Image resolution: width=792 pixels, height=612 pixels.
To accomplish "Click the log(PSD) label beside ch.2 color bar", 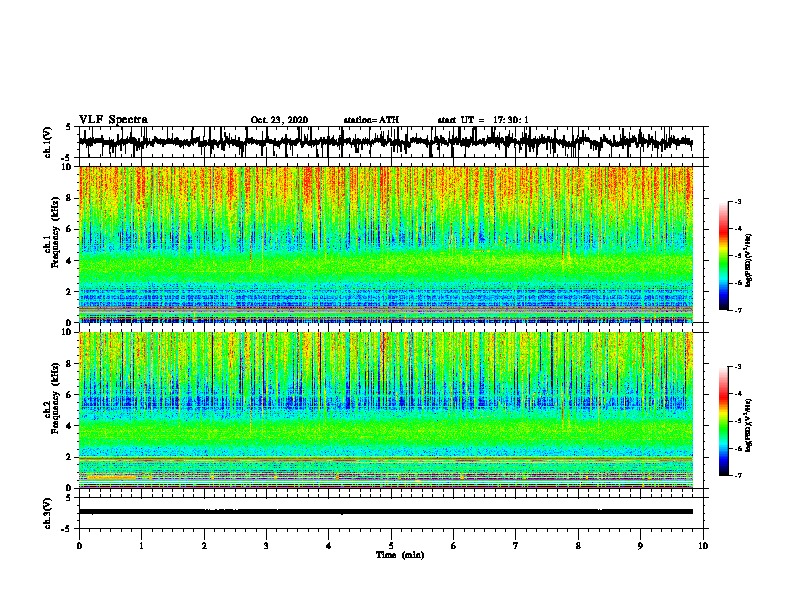I will click(x=749, y=425).
